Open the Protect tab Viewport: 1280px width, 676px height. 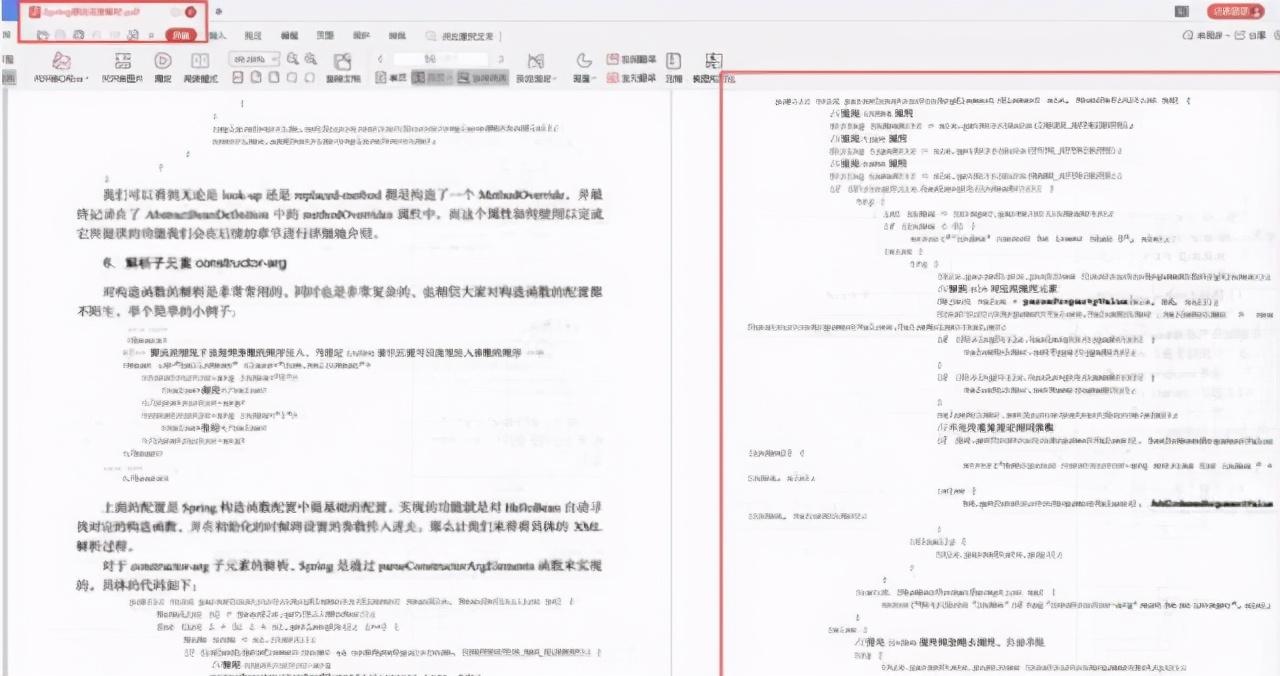[361, 35]
